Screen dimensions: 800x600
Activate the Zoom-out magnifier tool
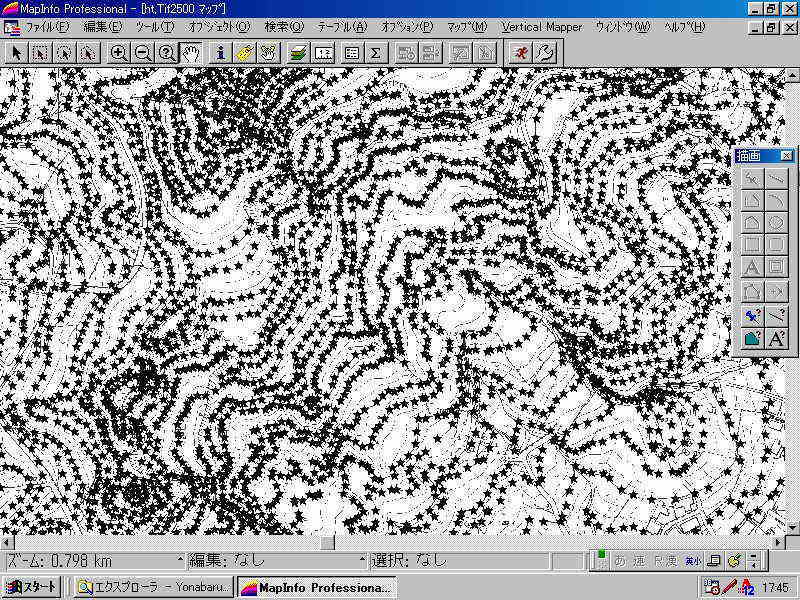[x=143, y=52]
